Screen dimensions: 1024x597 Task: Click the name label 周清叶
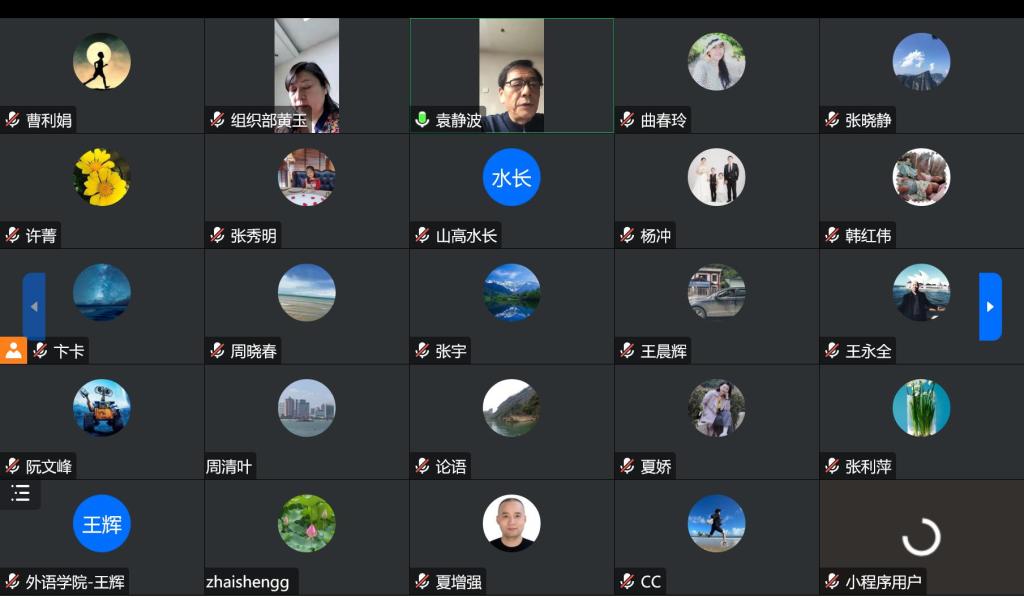[x=229, y=466]
